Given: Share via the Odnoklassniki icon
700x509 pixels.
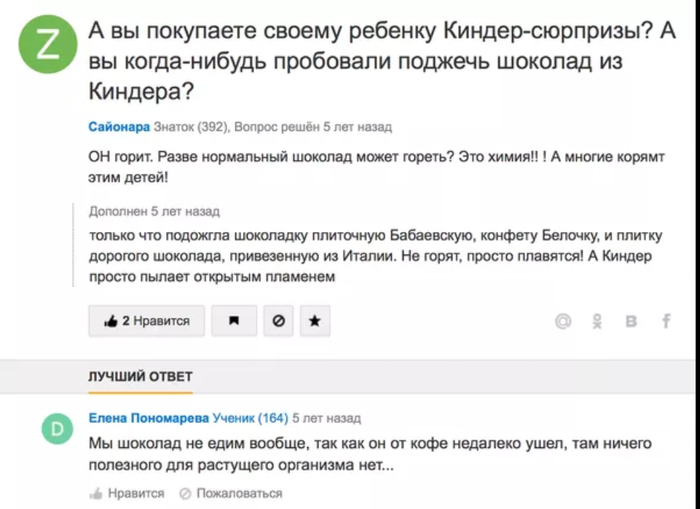Looking at the screenshot, I should coord(598,321).
